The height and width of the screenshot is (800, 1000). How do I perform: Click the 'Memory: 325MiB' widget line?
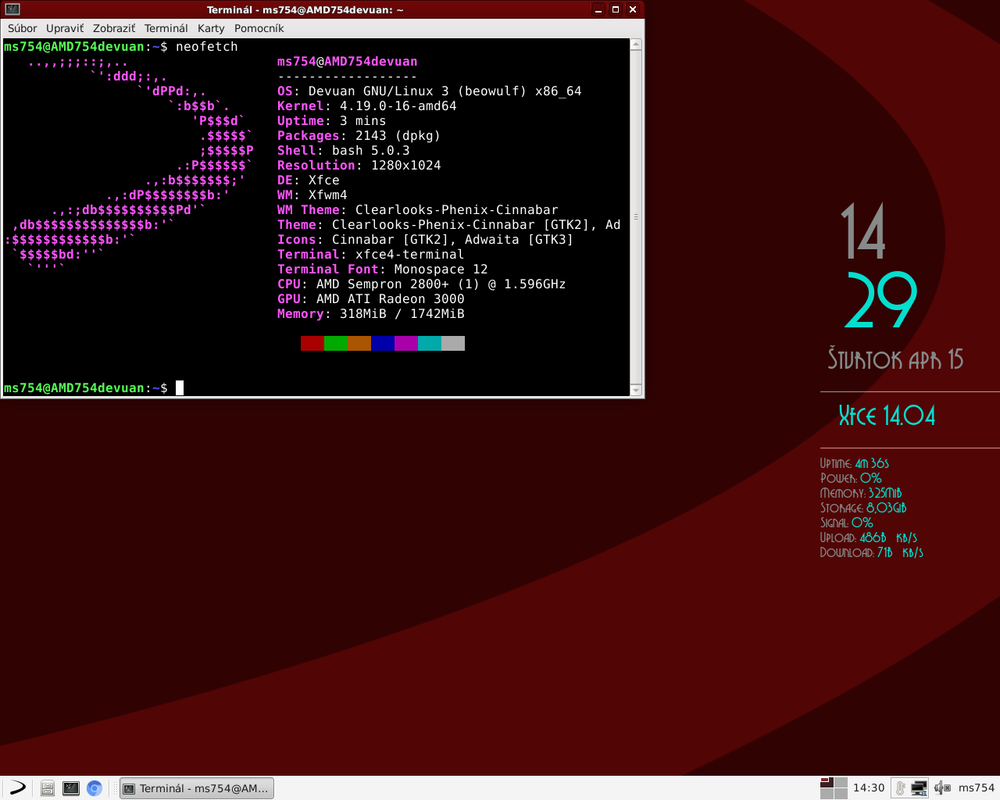click(861, 493)
